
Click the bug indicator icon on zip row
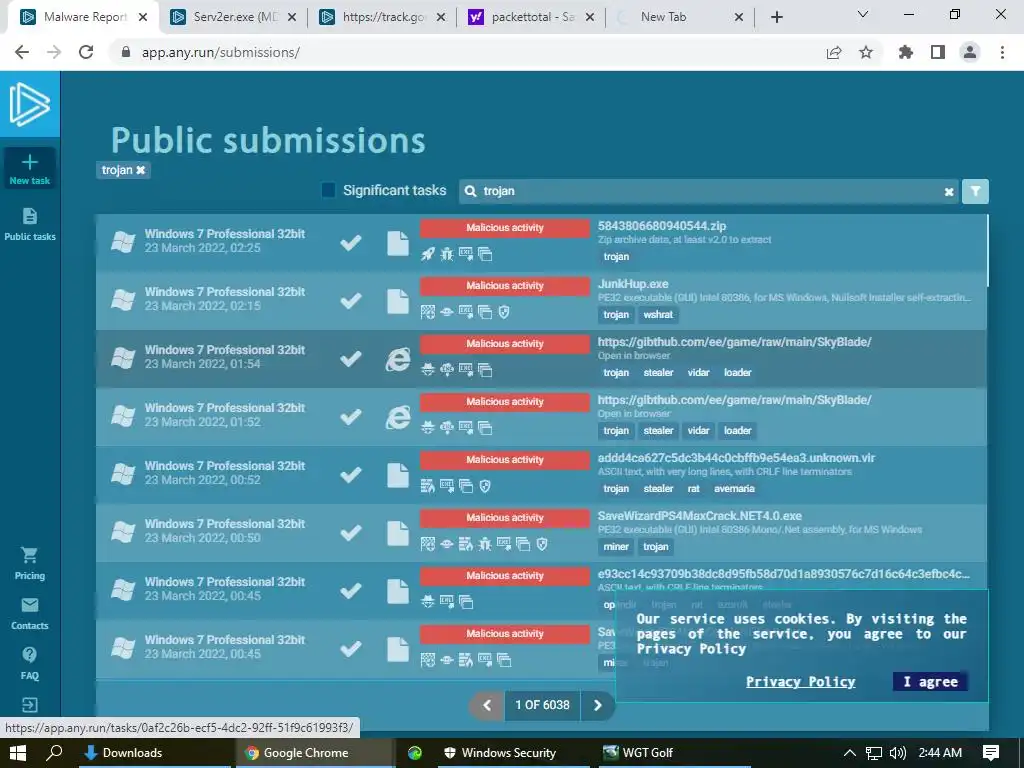pos(447,254)
